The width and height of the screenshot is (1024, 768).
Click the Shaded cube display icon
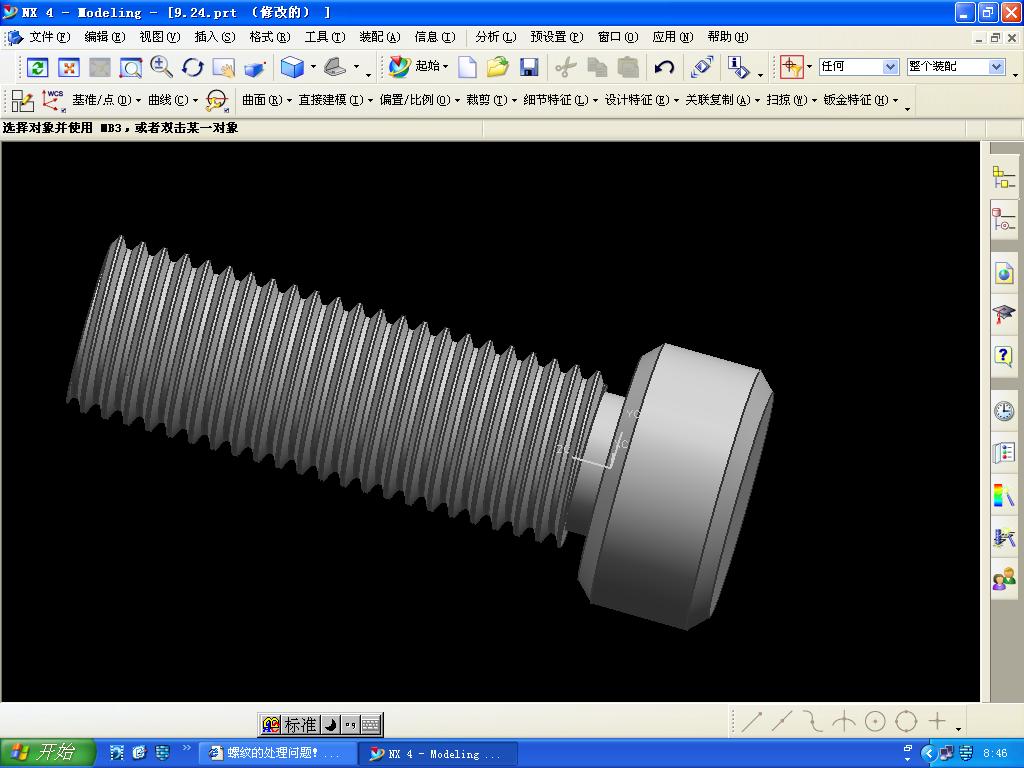point(292,67)
